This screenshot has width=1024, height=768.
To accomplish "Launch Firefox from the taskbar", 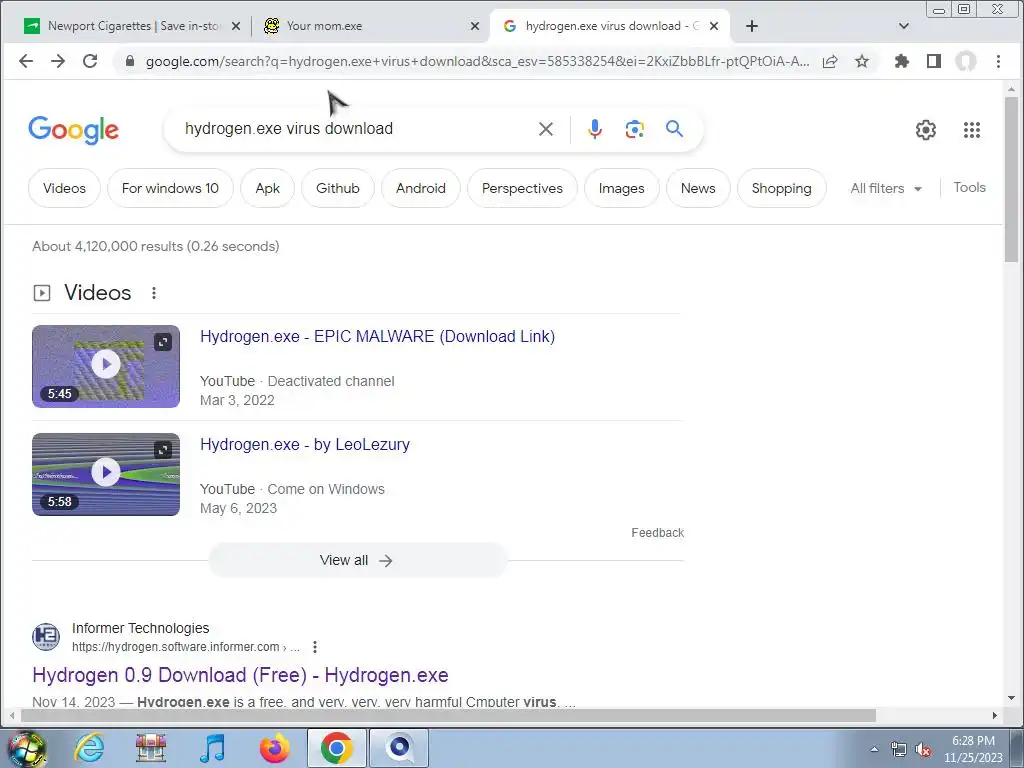I will tap(274, 748).
